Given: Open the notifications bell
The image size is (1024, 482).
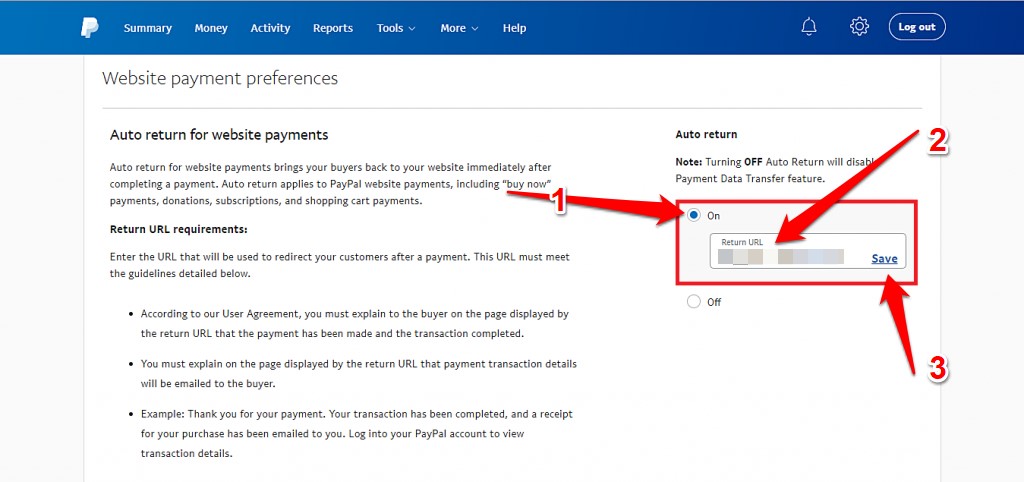Looking at the screenshot, I should click(x=809, y=27).
